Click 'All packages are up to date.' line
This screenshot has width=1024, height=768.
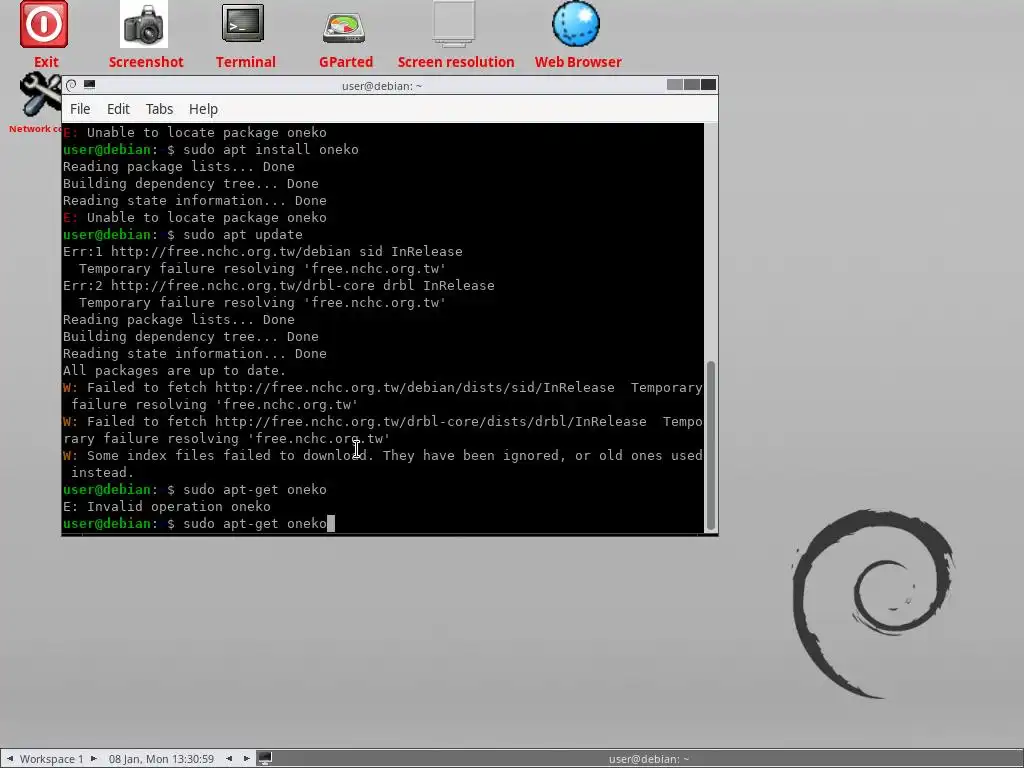pyautogui.click(x=174, y=370)
